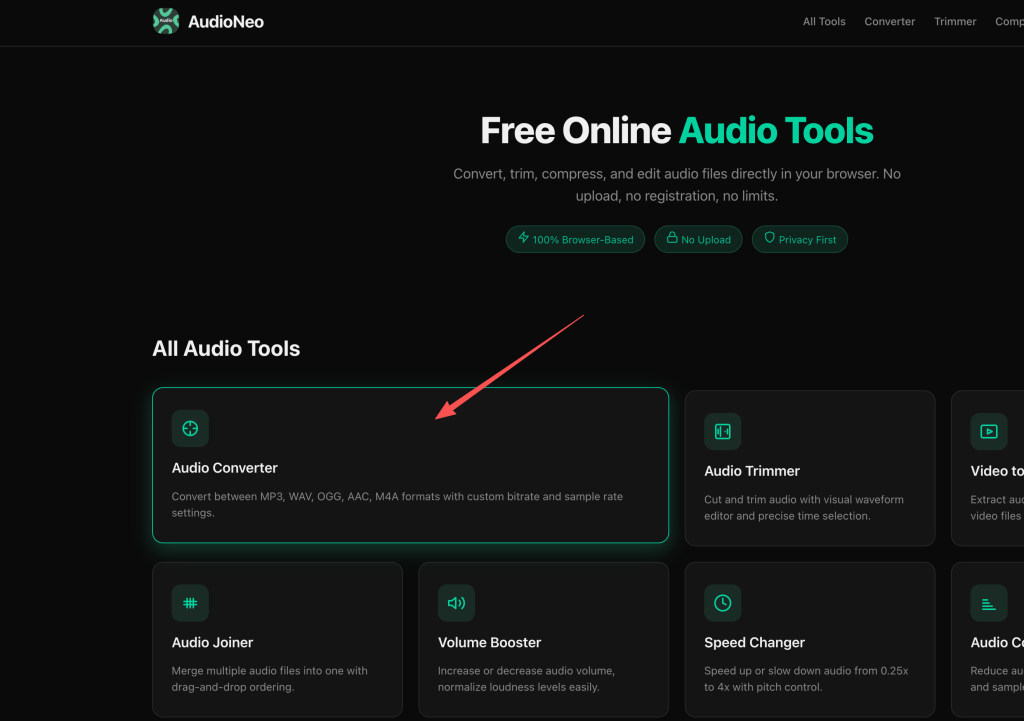1024x721 pixels.
Task: Click the Audio Trimmer icon
Action: tap(722, 432)
